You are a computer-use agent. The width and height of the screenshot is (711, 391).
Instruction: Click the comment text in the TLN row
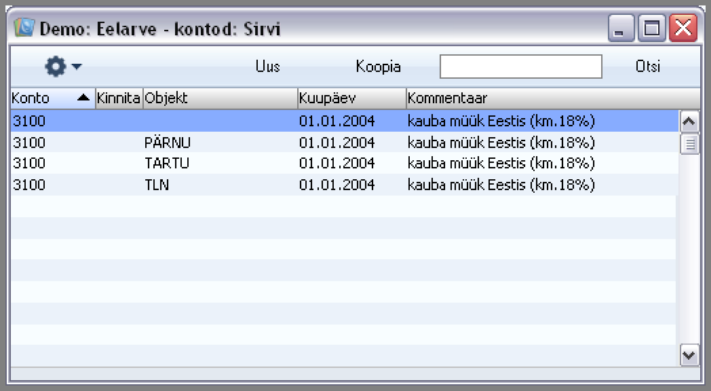point(501,185)
